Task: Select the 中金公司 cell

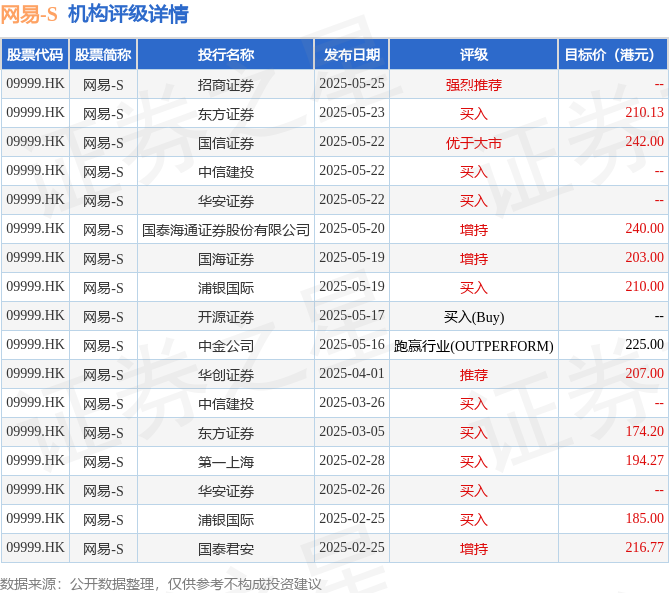Action: pos(226,346)
